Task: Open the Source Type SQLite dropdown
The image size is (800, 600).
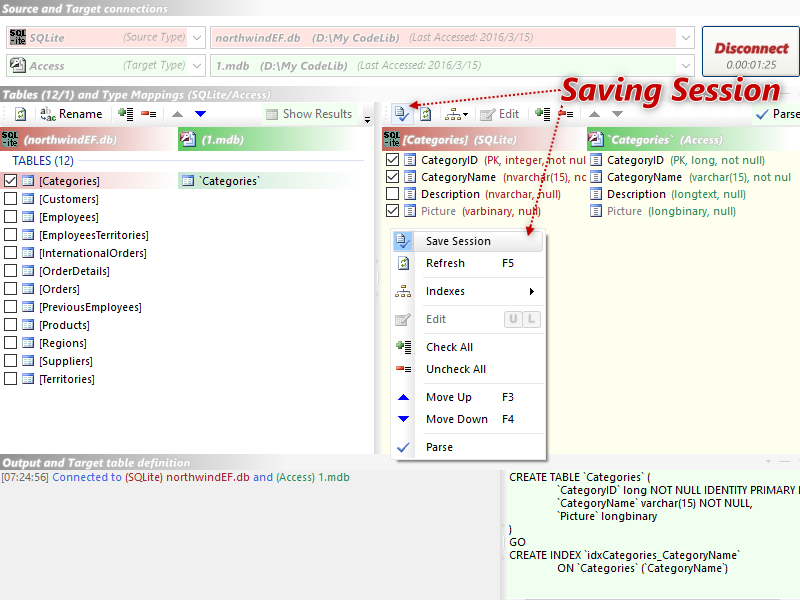Action: [197, 38]
